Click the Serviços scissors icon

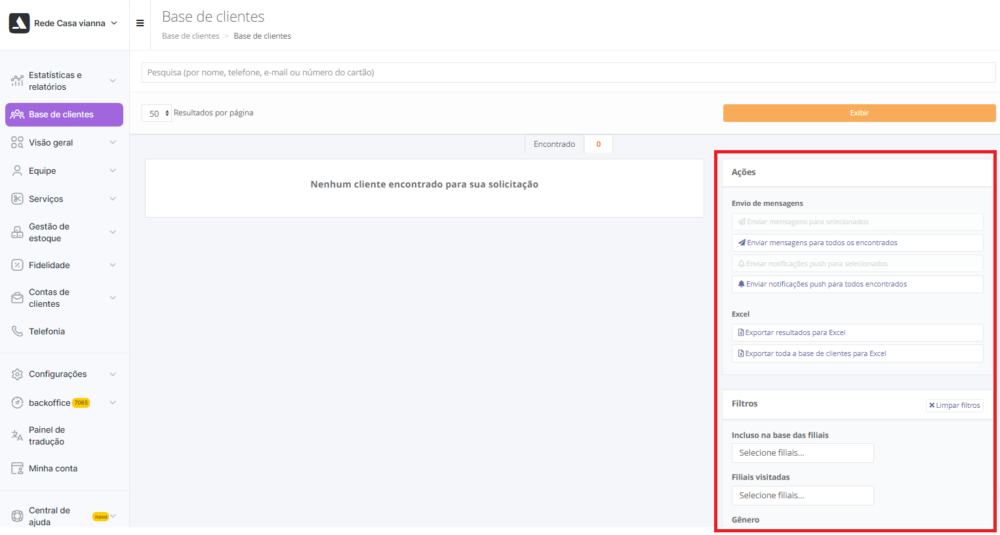coord(17,199)
